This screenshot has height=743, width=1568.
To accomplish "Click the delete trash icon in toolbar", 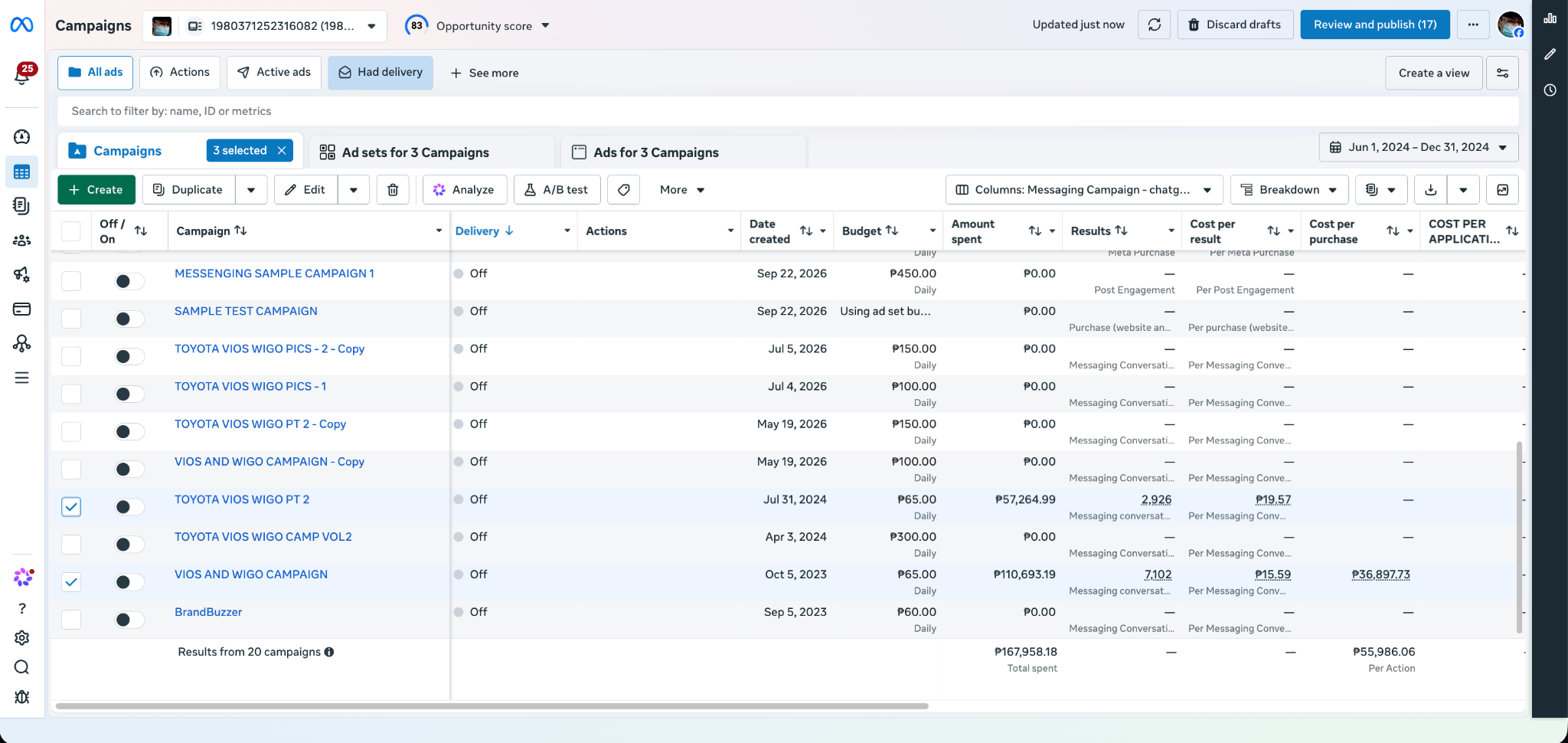I will (x=393, y=190).
